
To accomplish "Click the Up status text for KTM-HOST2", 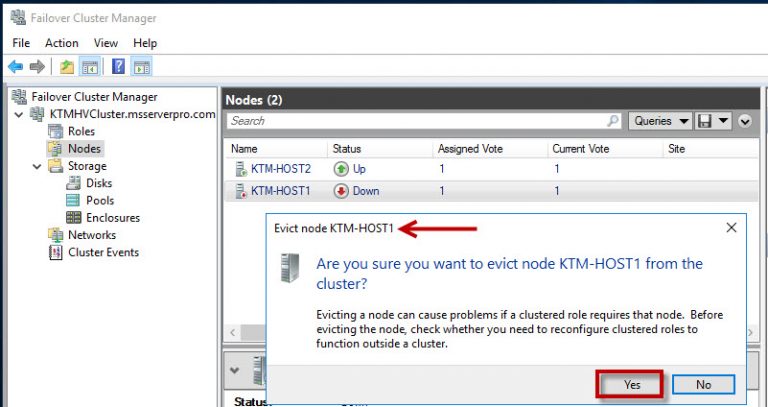I will pos(360,169).
